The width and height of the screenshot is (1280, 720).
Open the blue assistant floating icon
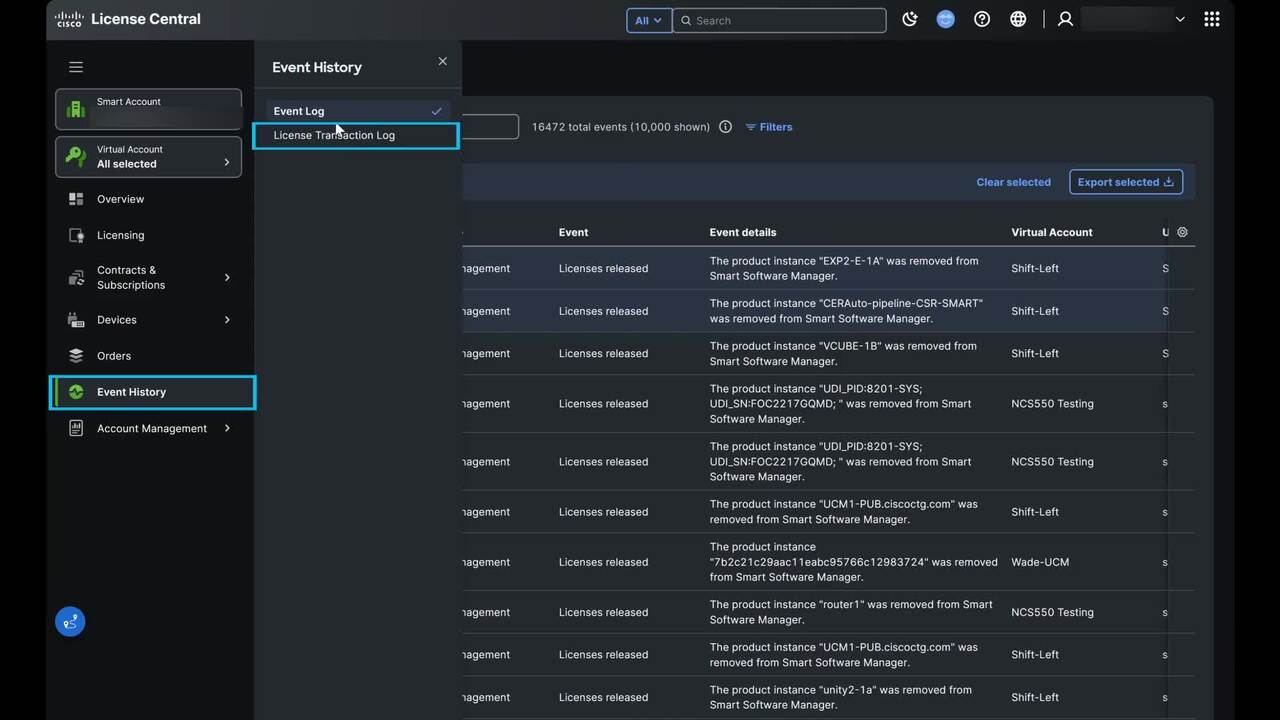70,622
